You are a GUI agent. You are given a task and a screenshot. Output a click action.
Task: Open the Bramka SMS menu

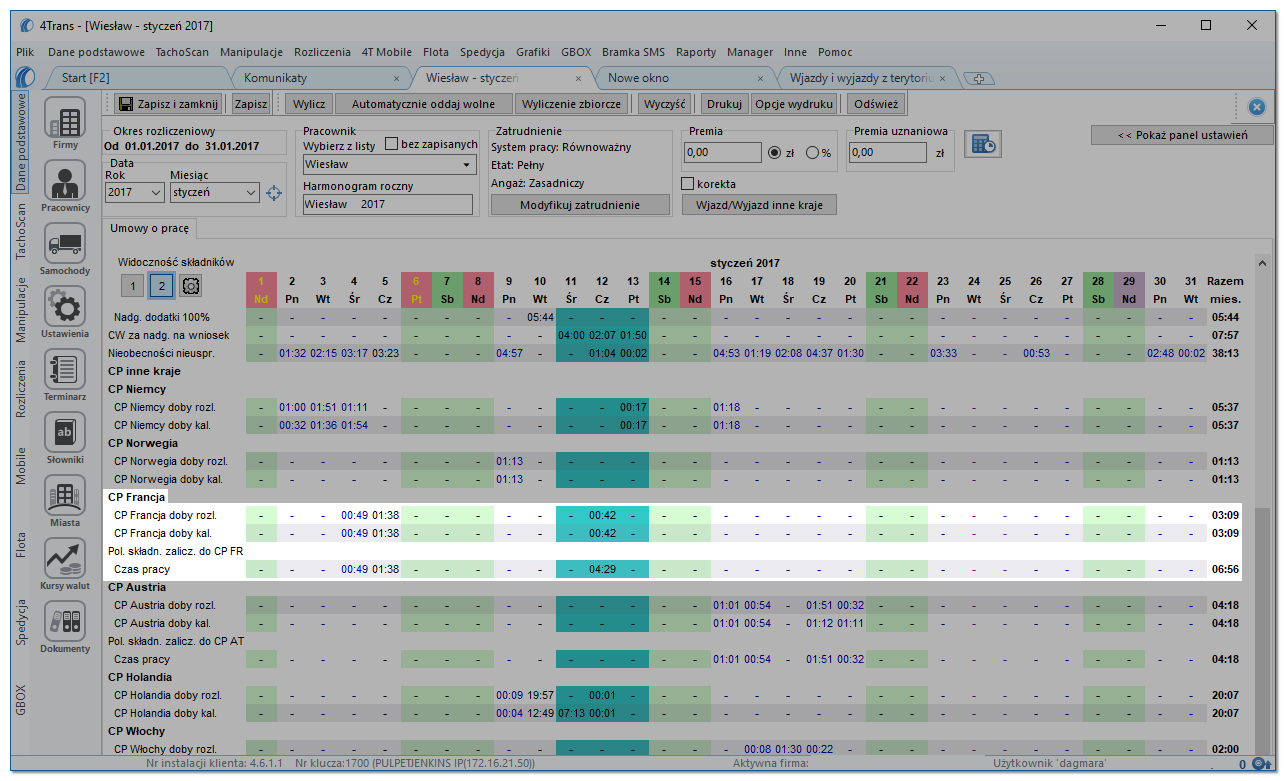635,52
